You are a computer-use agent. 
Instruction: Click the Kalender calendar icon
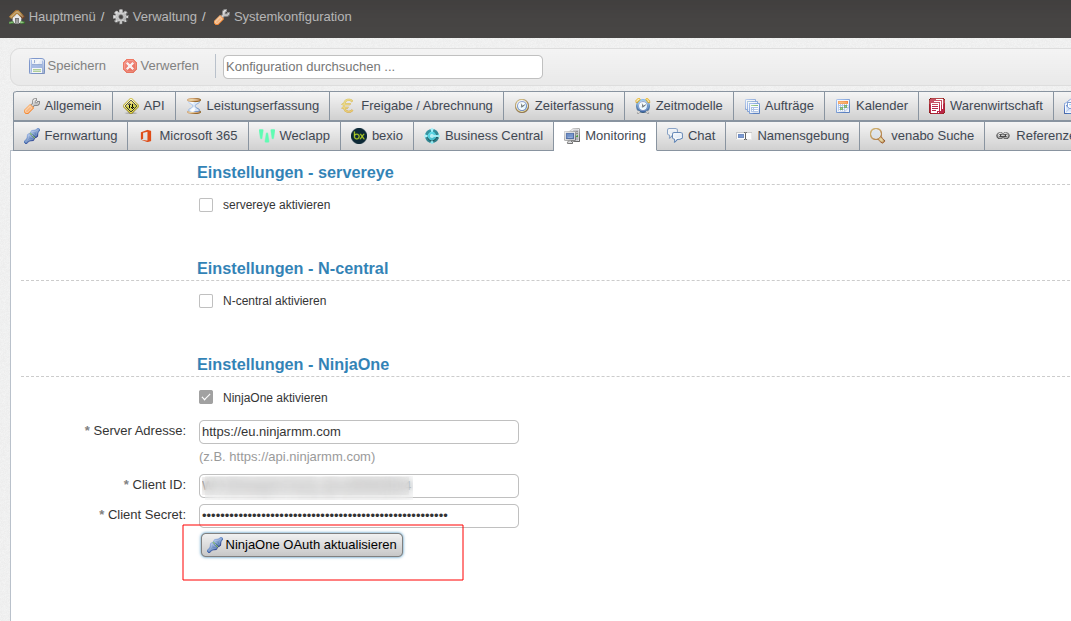coord(844,106)
